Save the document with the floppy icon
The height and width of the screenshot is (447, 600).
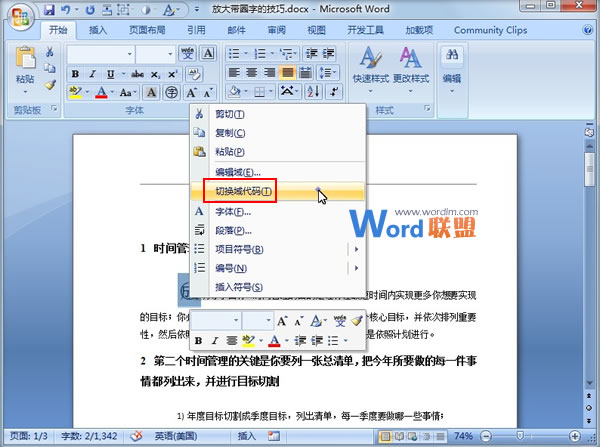[49, 10]
